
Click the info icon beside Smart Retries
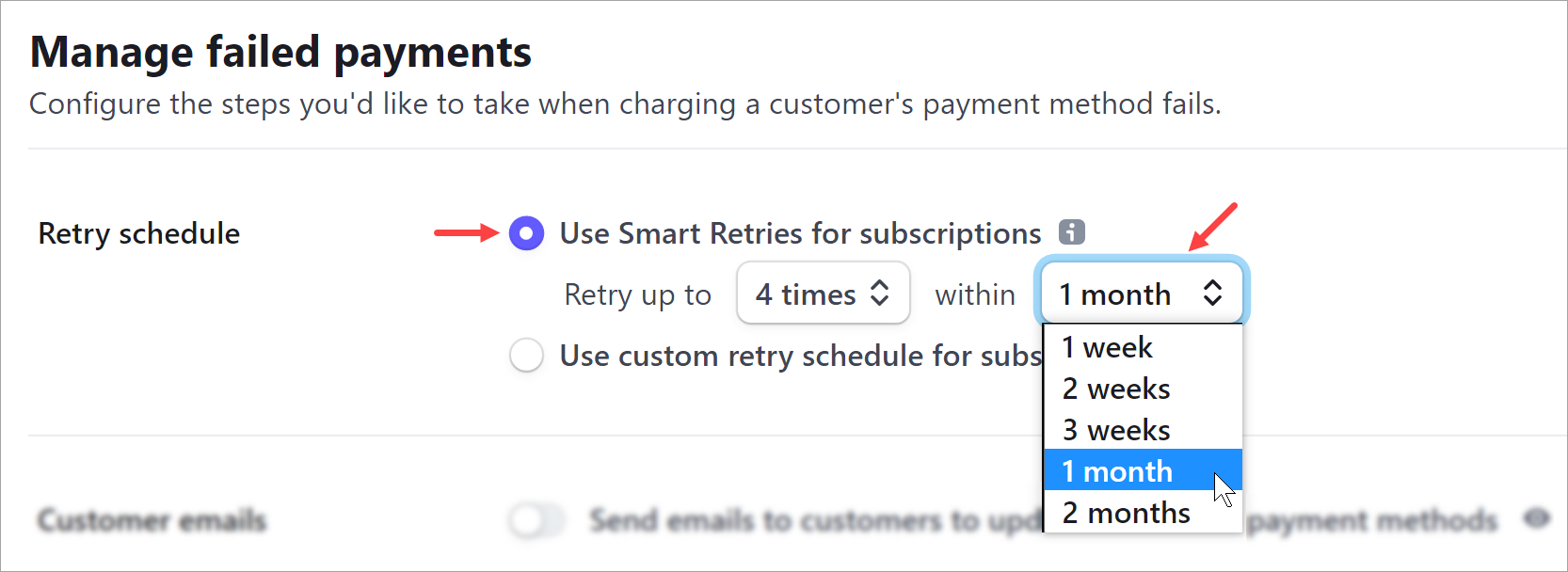pos(1072,231)
